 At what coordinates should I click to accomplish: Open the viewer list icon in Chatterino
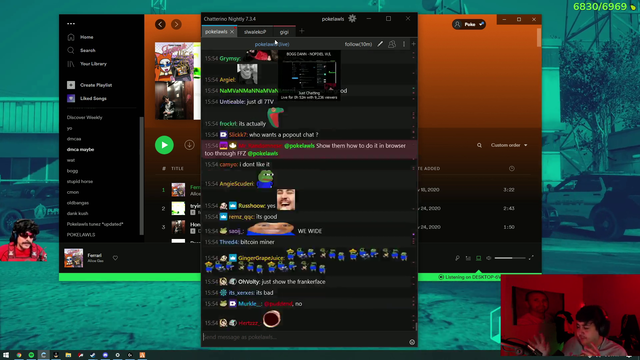click(x=392, y=44)
